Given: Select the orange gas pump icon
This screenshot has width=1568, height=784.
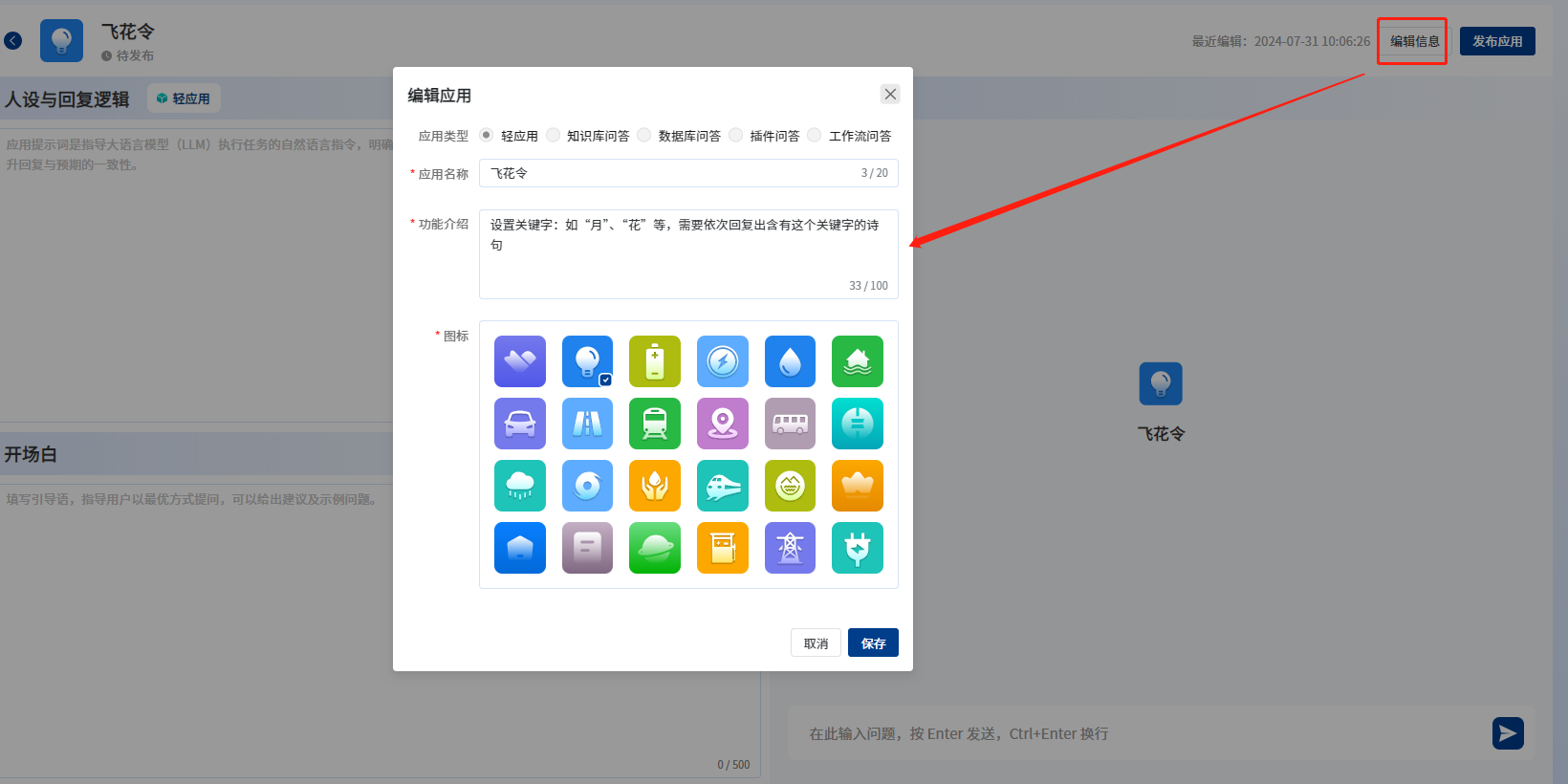Looking at the screenshot, I should (x=723, y=548).
